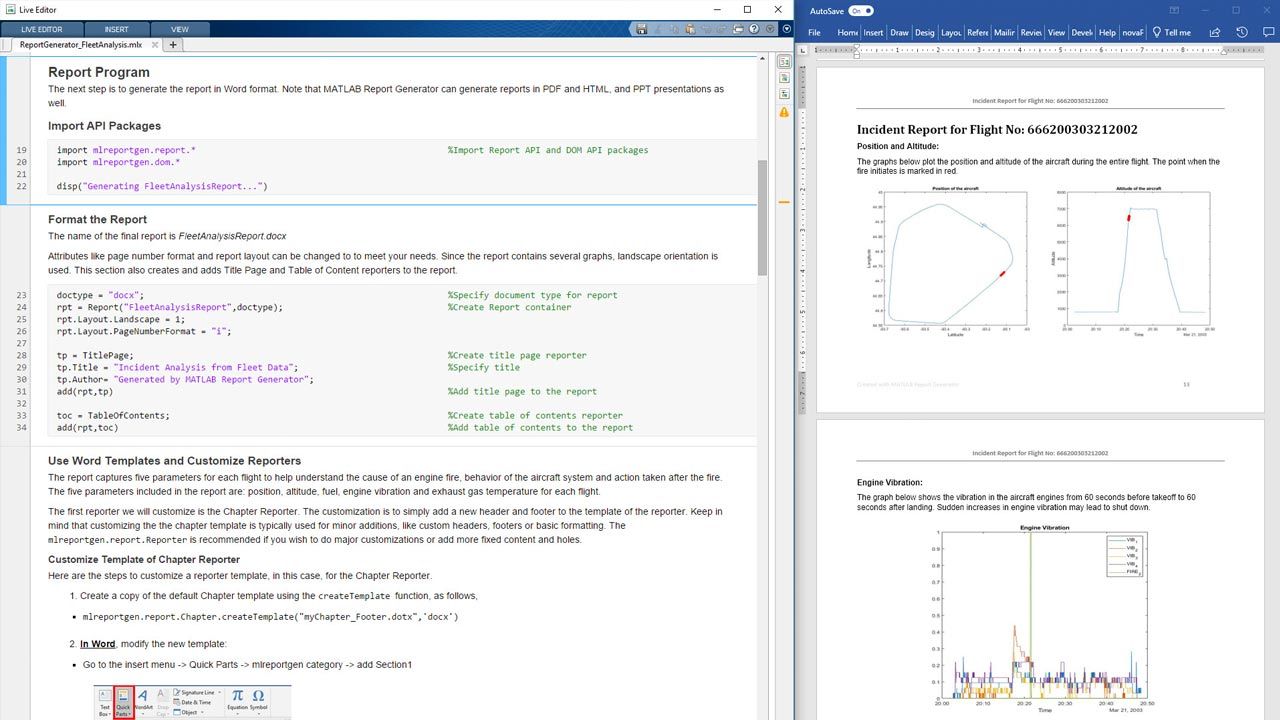Open the INSERT tab in Live Editor
Image resolution: width=1280 pixels, height=720 pixels.
(x=116, y=30)
